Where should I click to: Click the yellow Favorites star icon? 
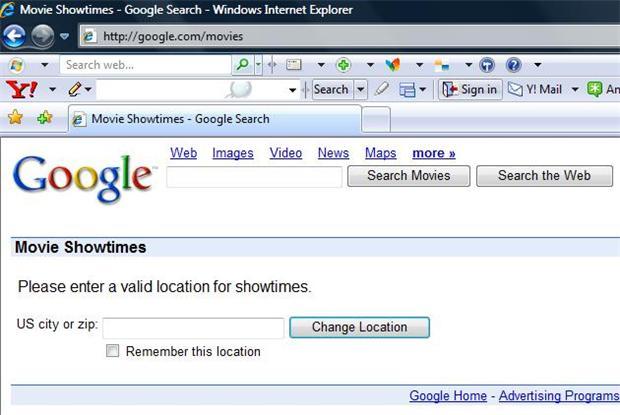15,117
